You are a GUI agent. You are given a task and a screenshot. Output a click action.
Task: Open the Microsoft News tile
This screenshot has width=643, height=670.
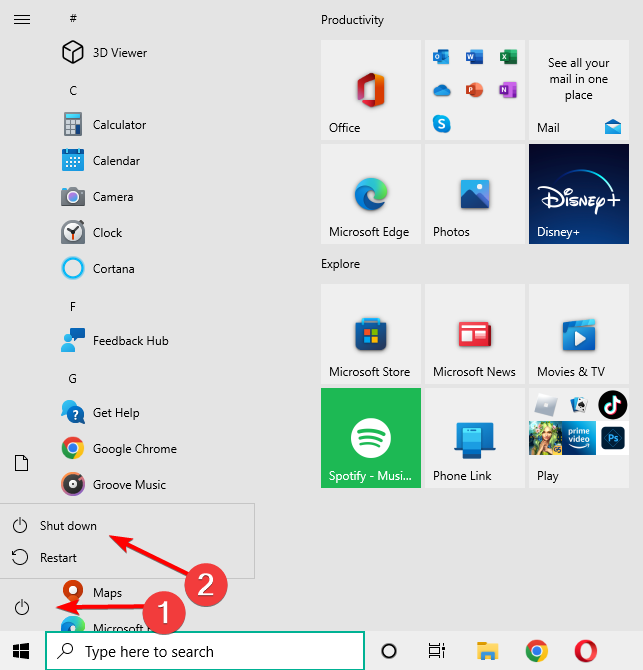pyautogui.click(x=475, y=334)
